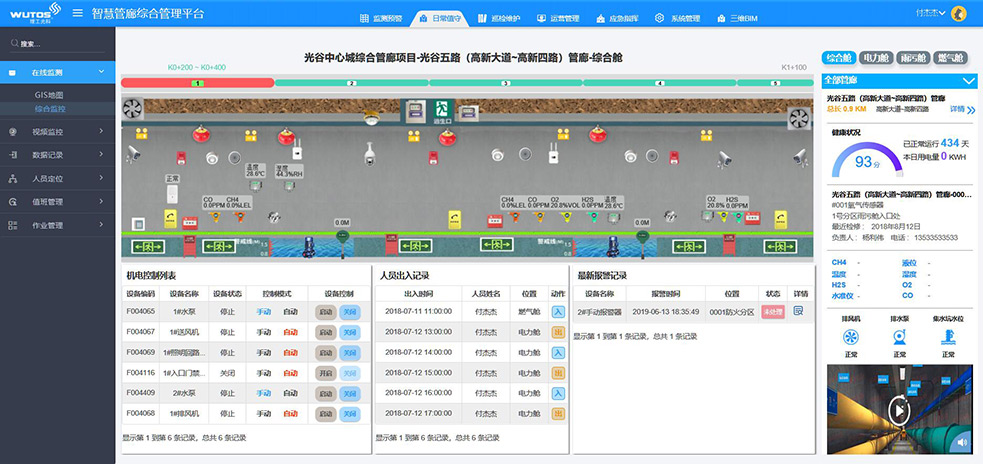Play the tunnel video preview

pyautogui.click(x=899, y=409)
